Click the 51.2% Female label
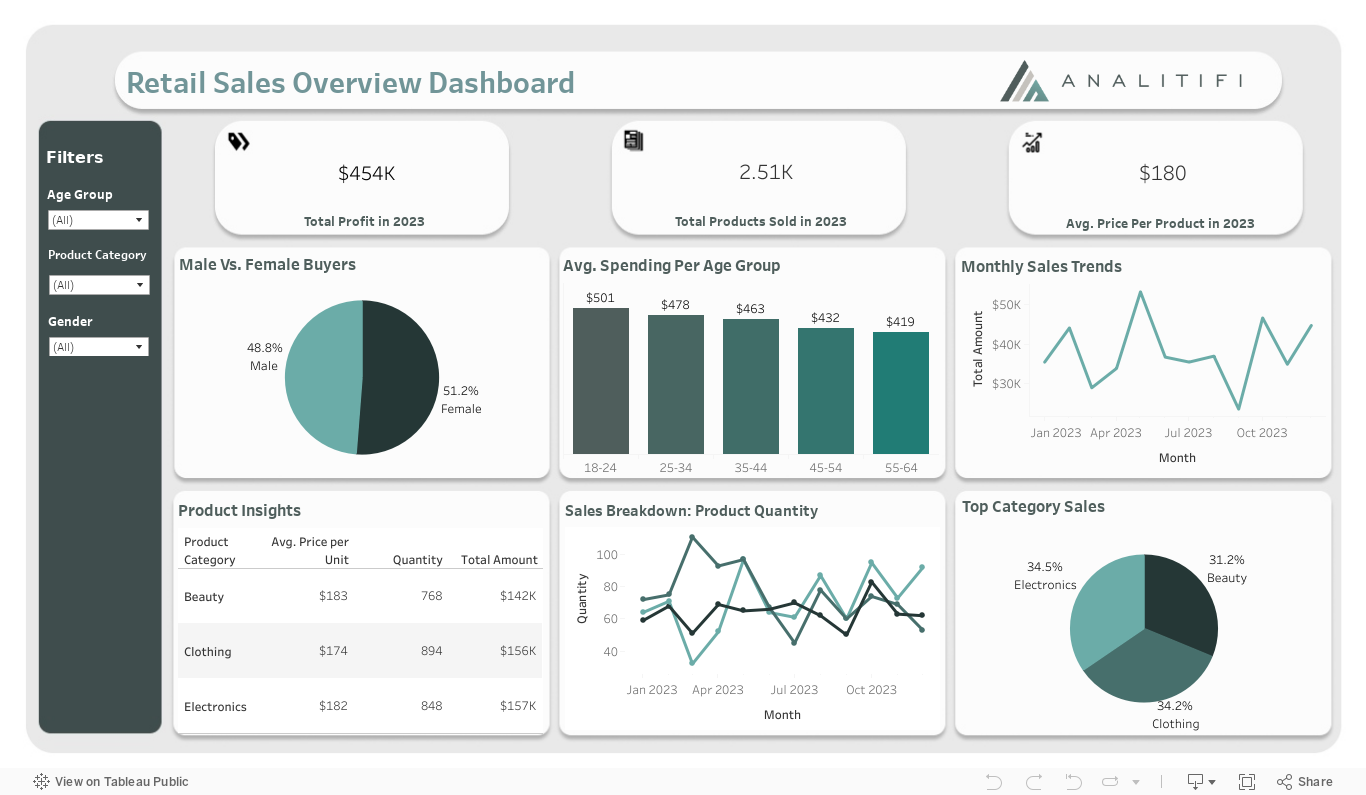The height and width of the screenshot is (795, 1366). (461, 400)
